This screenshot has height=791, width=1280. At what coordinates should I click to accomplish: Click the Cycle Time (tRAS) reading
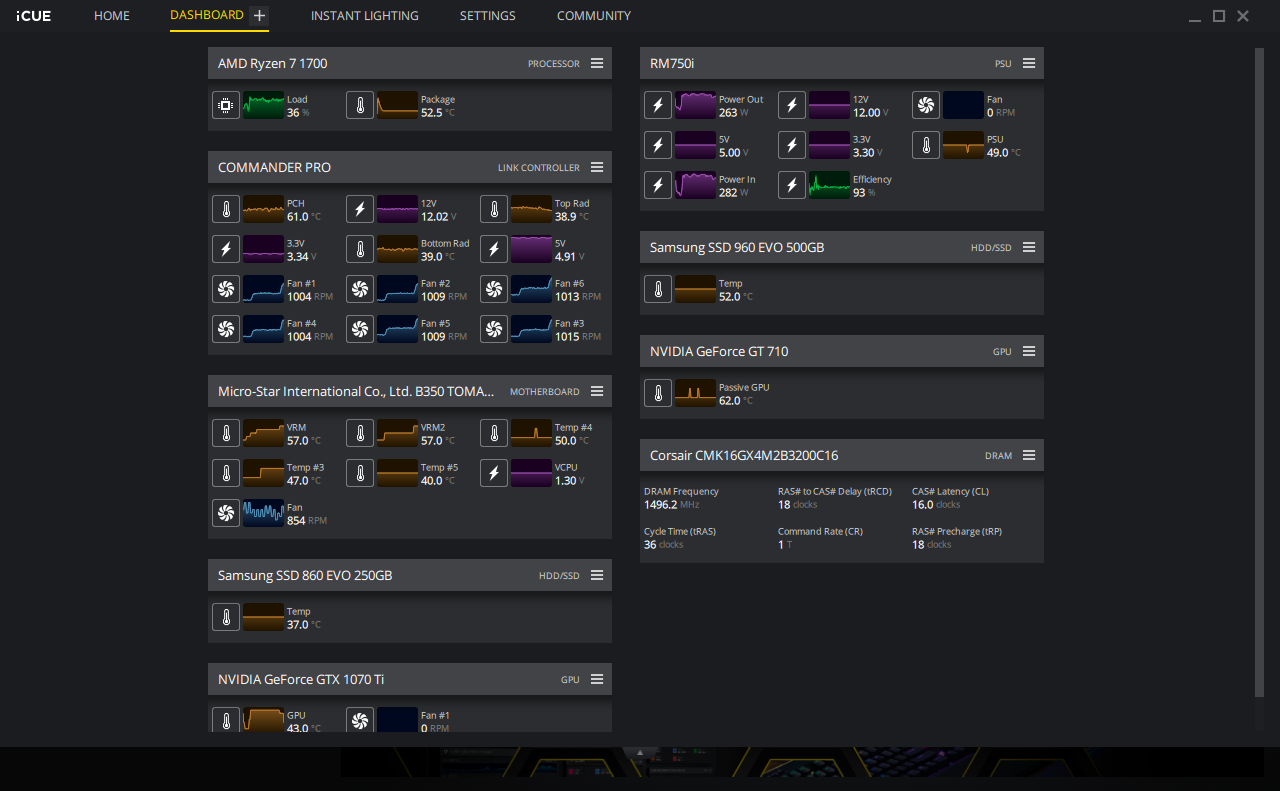pyautogui.click(x=680, y=538)
